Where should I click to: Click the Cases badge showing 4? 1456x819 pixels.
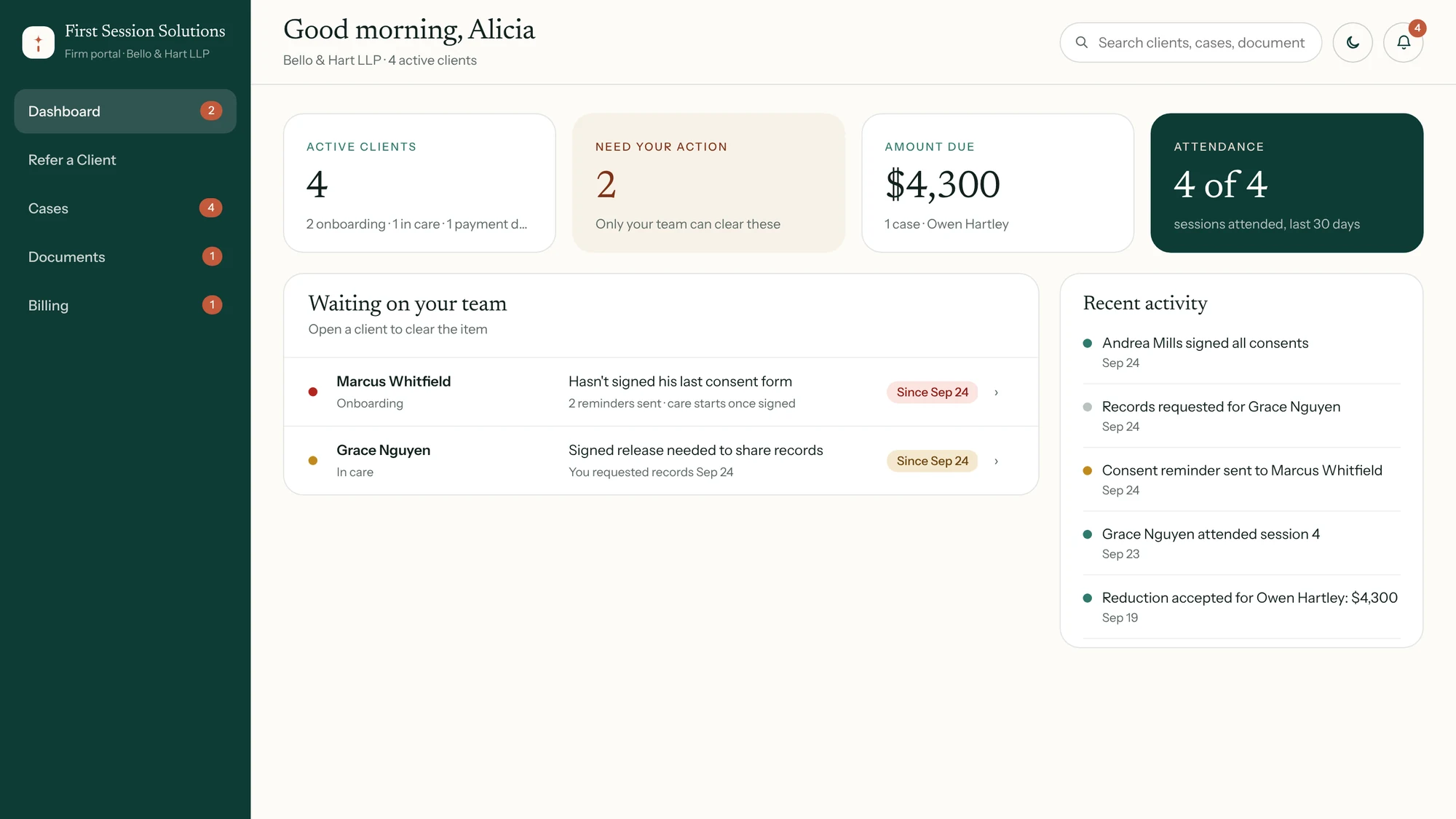click(x=211, y=207)
